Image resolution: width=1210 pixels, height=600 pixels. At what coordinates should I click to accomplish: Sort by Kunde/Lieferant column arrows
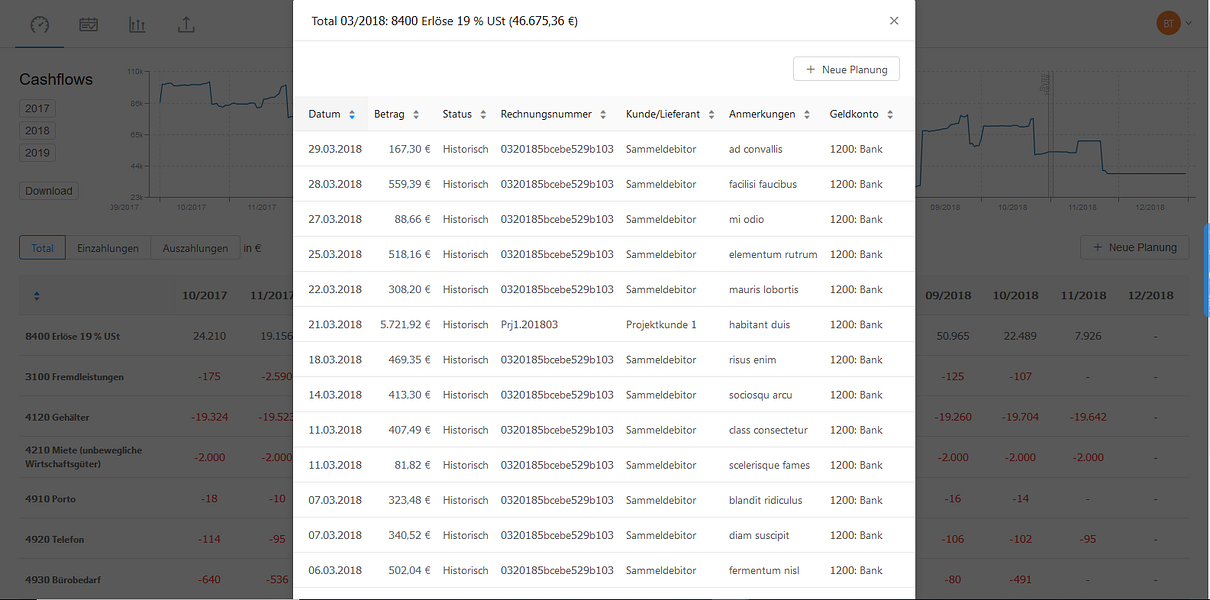click(711, 115)
